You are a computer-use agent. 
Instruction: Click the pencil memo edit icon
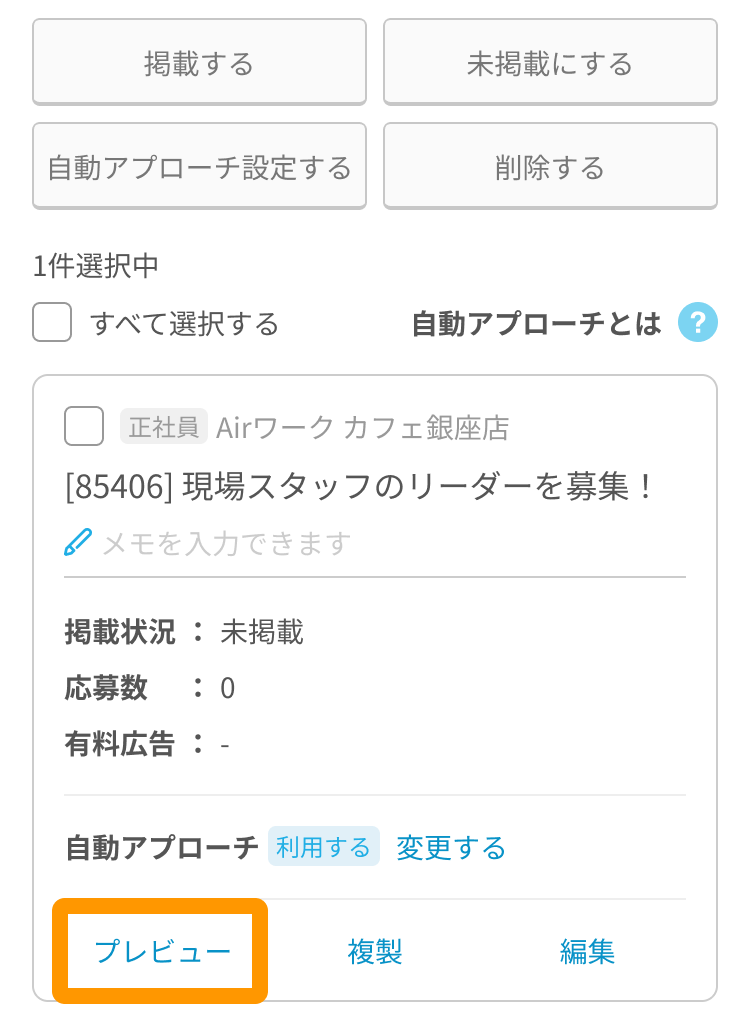click(78, 542)
